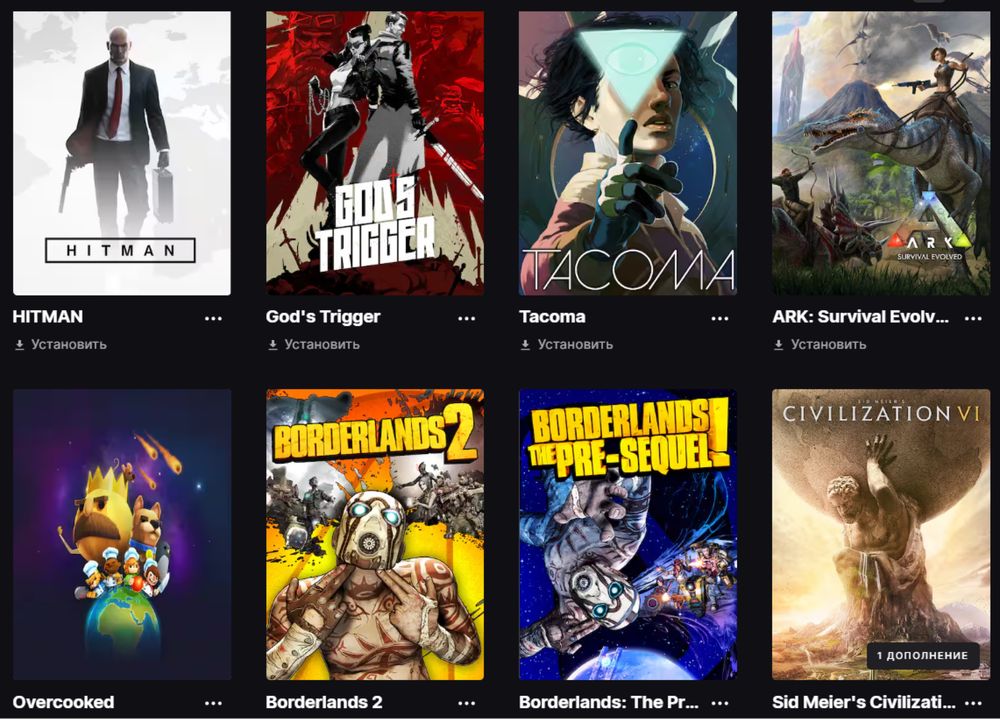Open options menu for ARK: Survival Evolved
The image size is (1000, 719).
(973, 318)
